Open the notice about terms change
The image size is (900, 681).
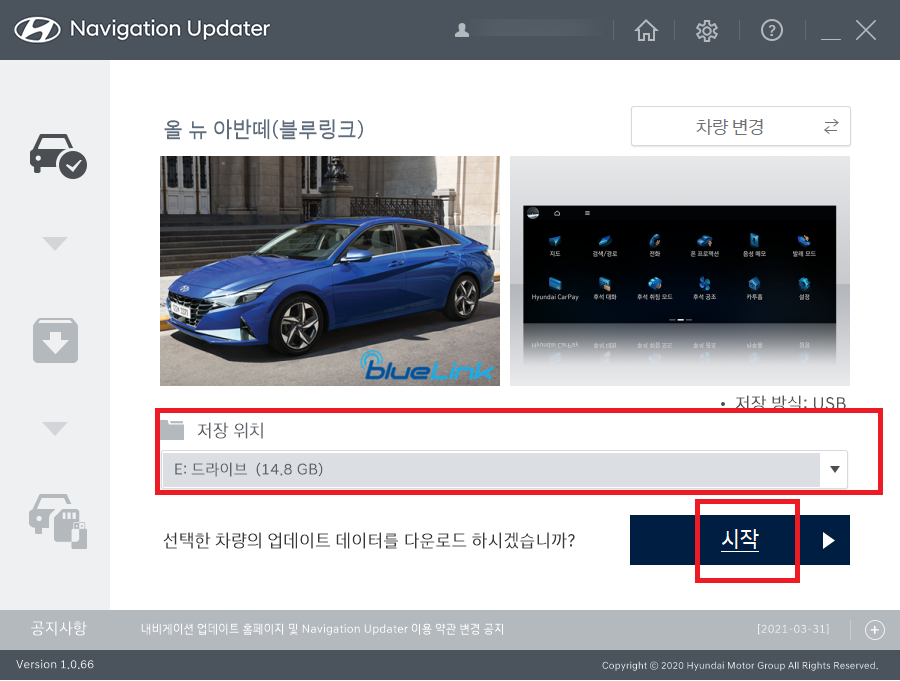322,629
